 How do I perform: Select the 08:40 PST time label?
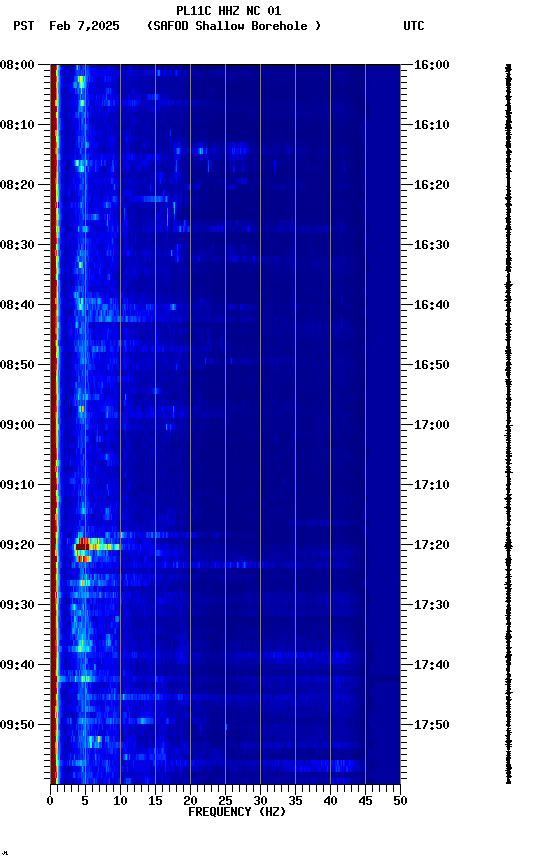pyautogui.click(x=17, y=305)
